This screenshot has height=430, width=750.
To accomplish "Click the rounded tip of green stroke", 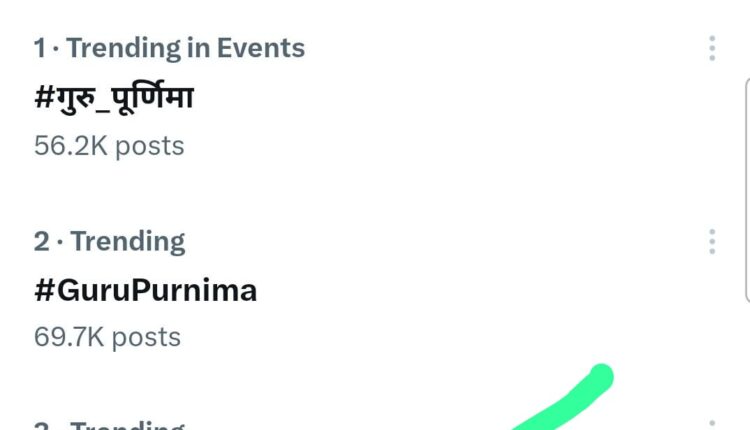I will pyautogui.click(x=600, y=378).
